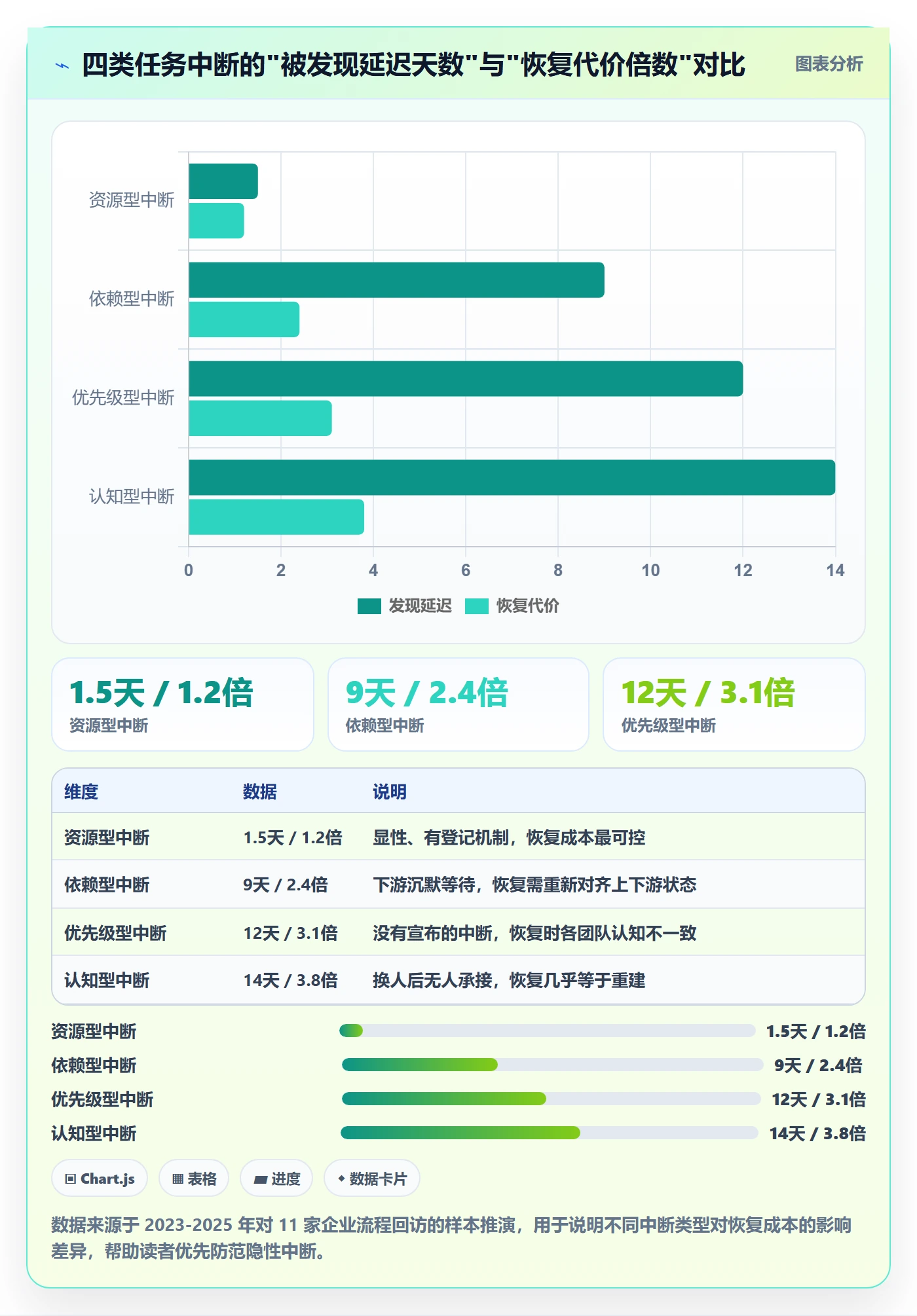Toggle the 恢复代价 legend color box
The width and height of the screenshot is (917, 1316).
click(x=477, y=606)
